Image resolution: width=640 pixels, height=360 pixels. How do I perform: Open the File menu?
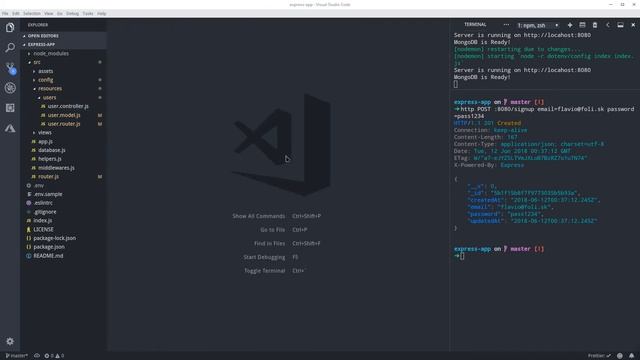(x=5, y=13)
